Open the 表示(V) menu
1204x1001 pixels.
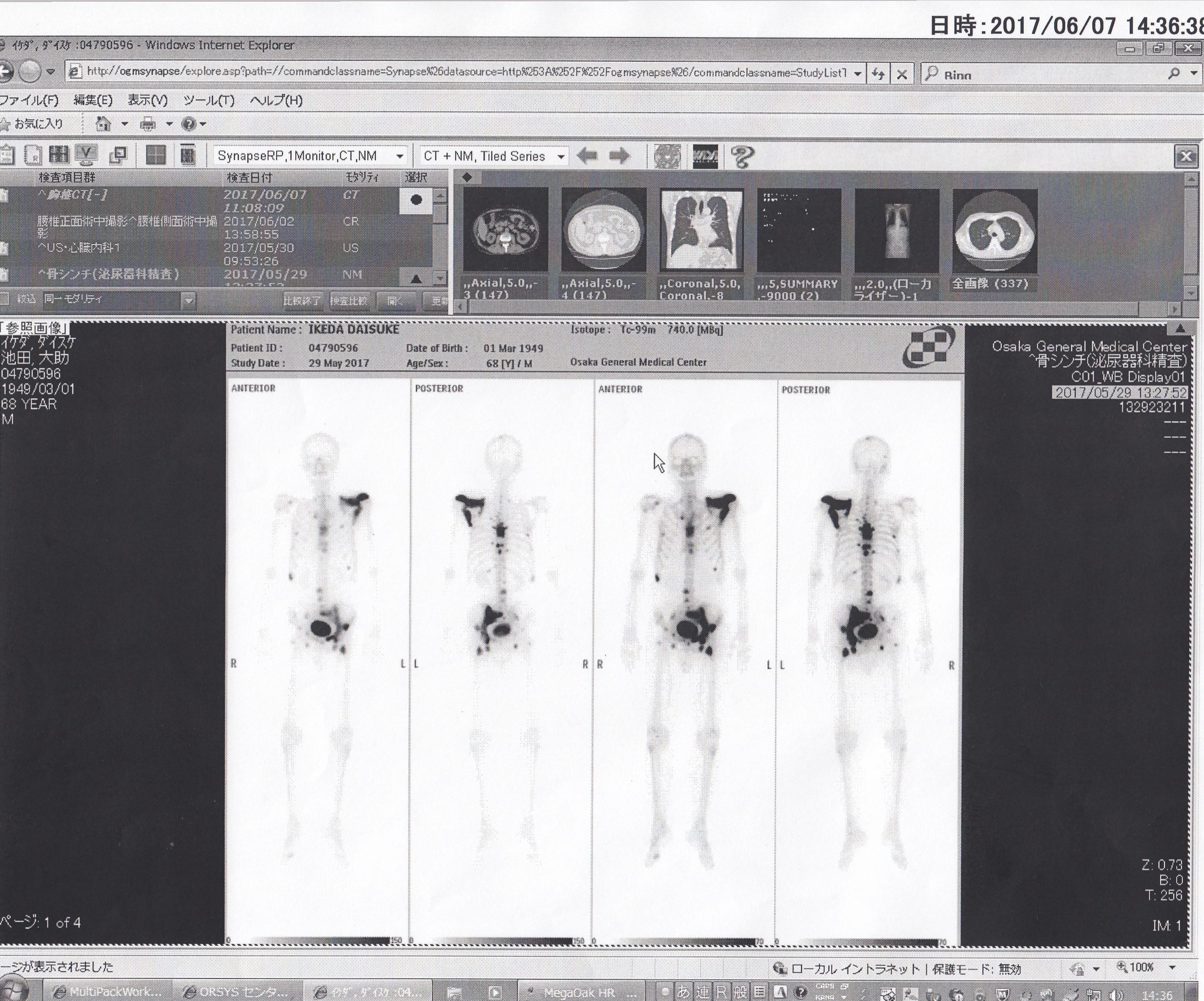pyautogui.click(x=147, y=100)
